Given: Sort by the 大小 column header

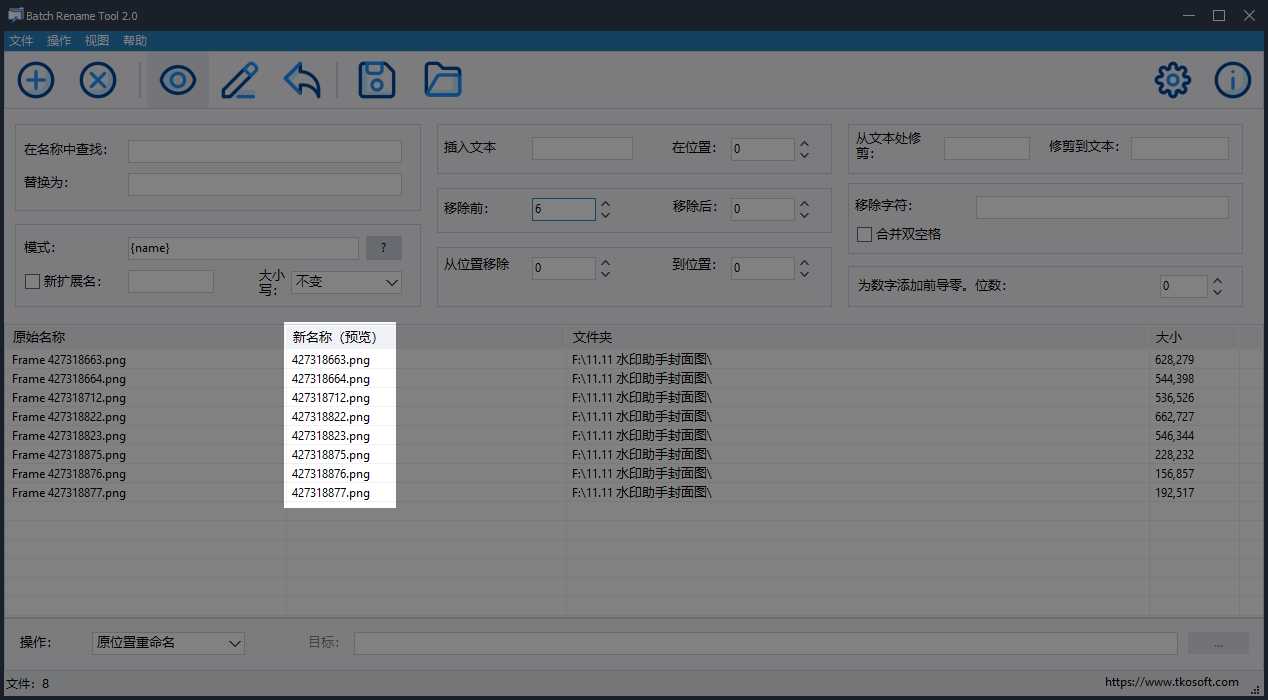Looking at the screenshot, I should click(1194, 337).
